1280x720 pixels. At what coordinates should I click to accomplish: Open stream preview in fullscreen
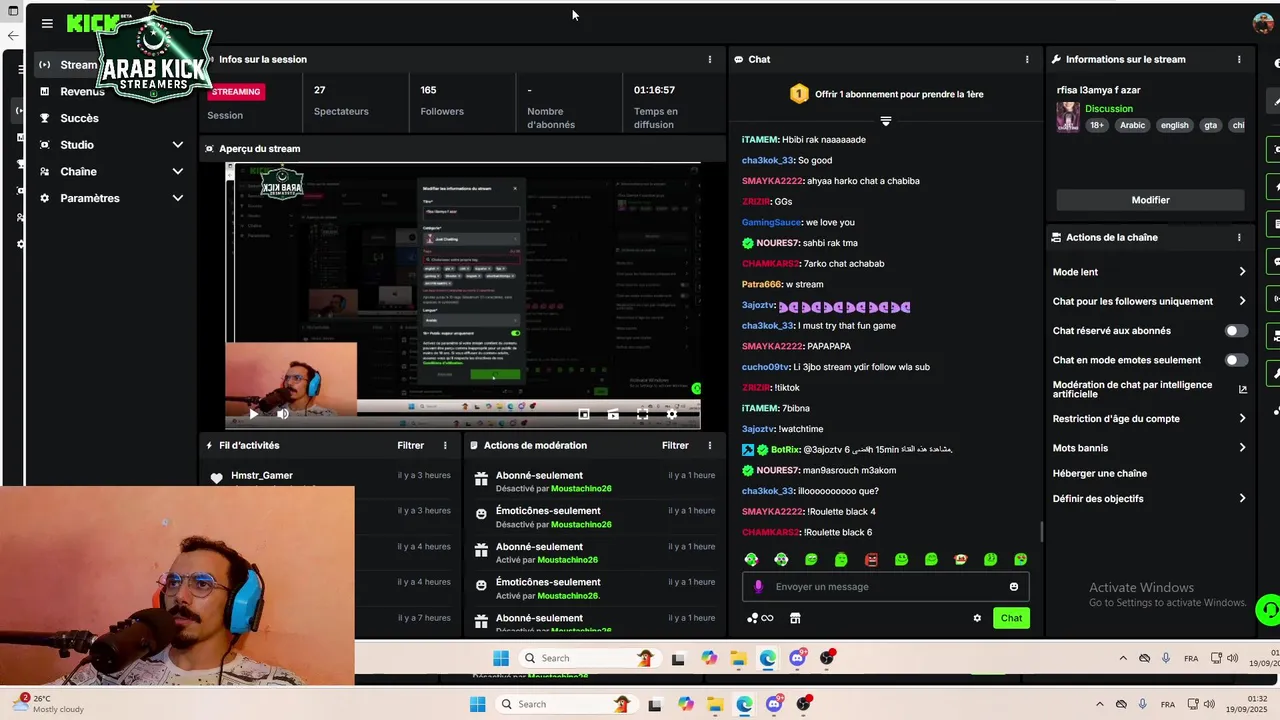pos(642,414)
